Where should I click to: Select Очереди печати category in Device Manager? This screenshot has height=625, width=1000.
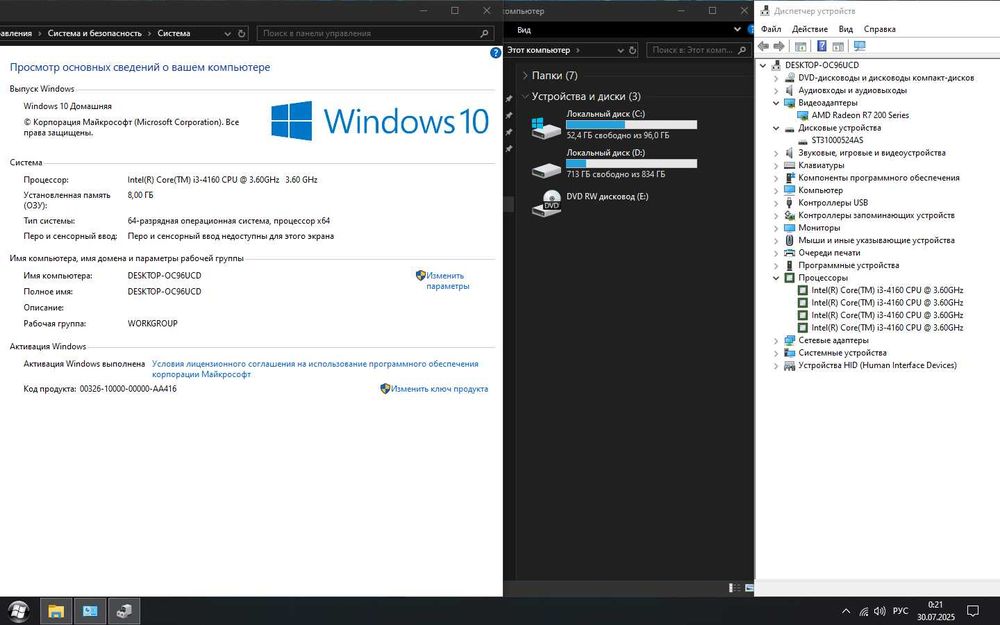click(x=829, y=253)
